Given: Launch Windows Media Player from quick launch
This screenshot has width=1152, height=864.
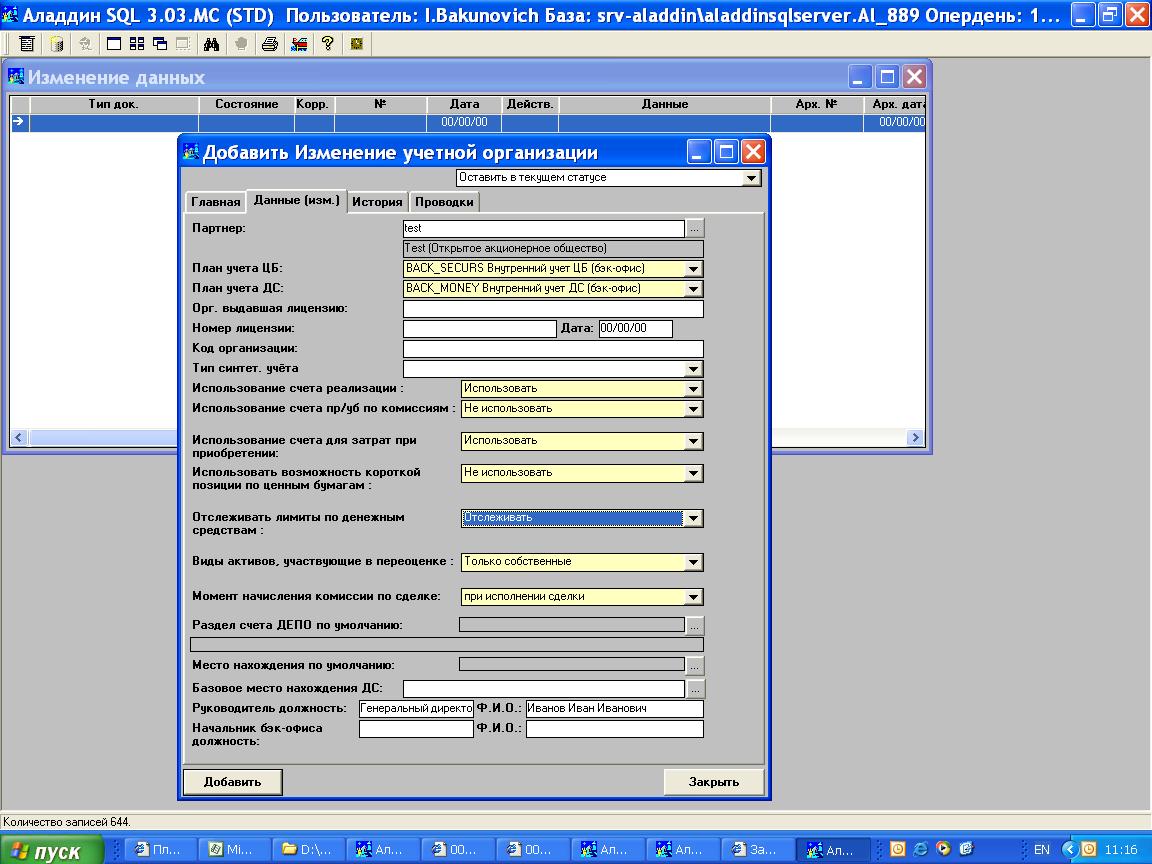Looking at the screenshot, I should pyautogui.click(x=943, y=849).
